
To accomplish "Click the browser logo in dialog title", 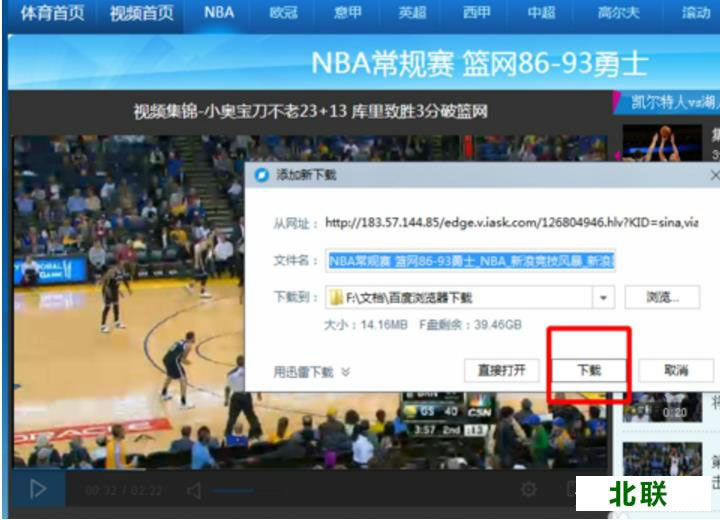I will [x=262, y=174].
